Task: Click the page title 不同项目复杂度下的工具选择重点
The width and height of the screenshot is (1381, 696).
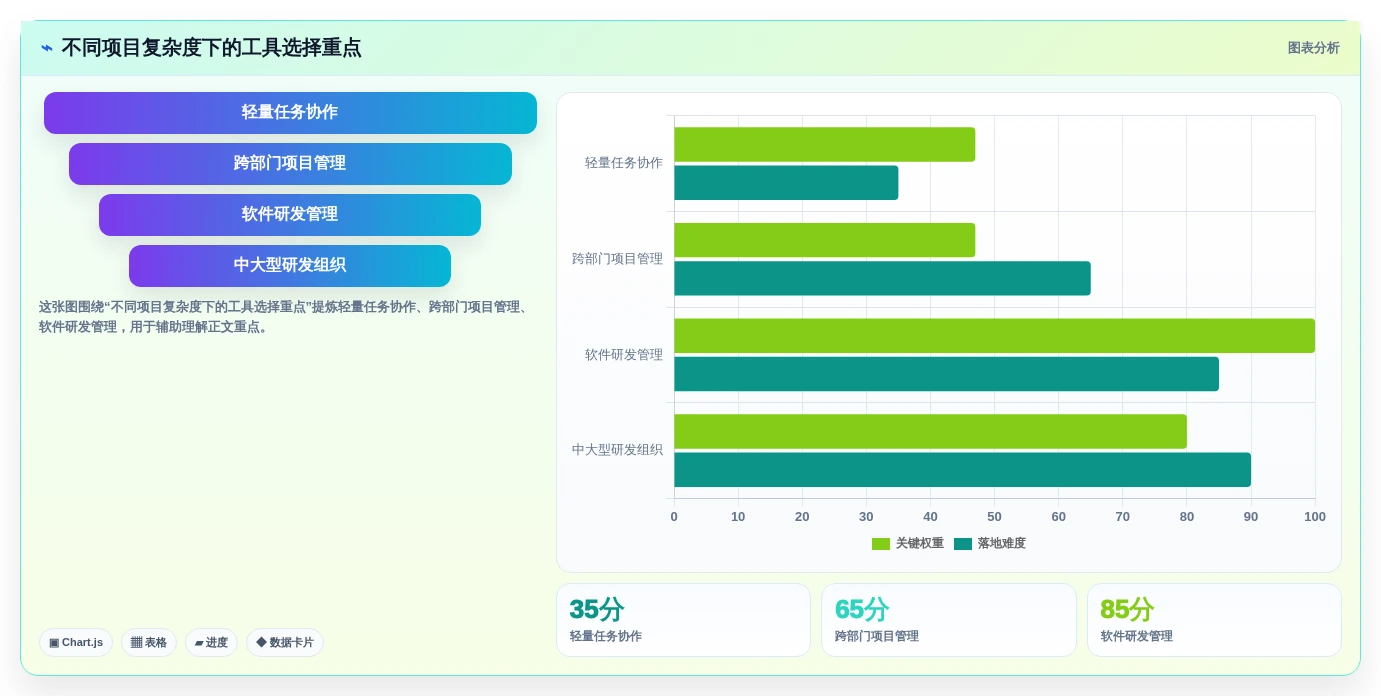Action: coord(211,48)
